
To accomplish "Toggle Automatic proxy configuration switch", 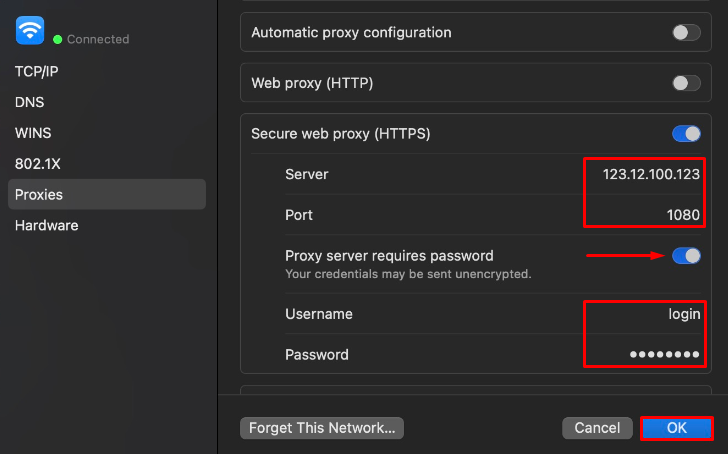I will (x=686, y=33).
